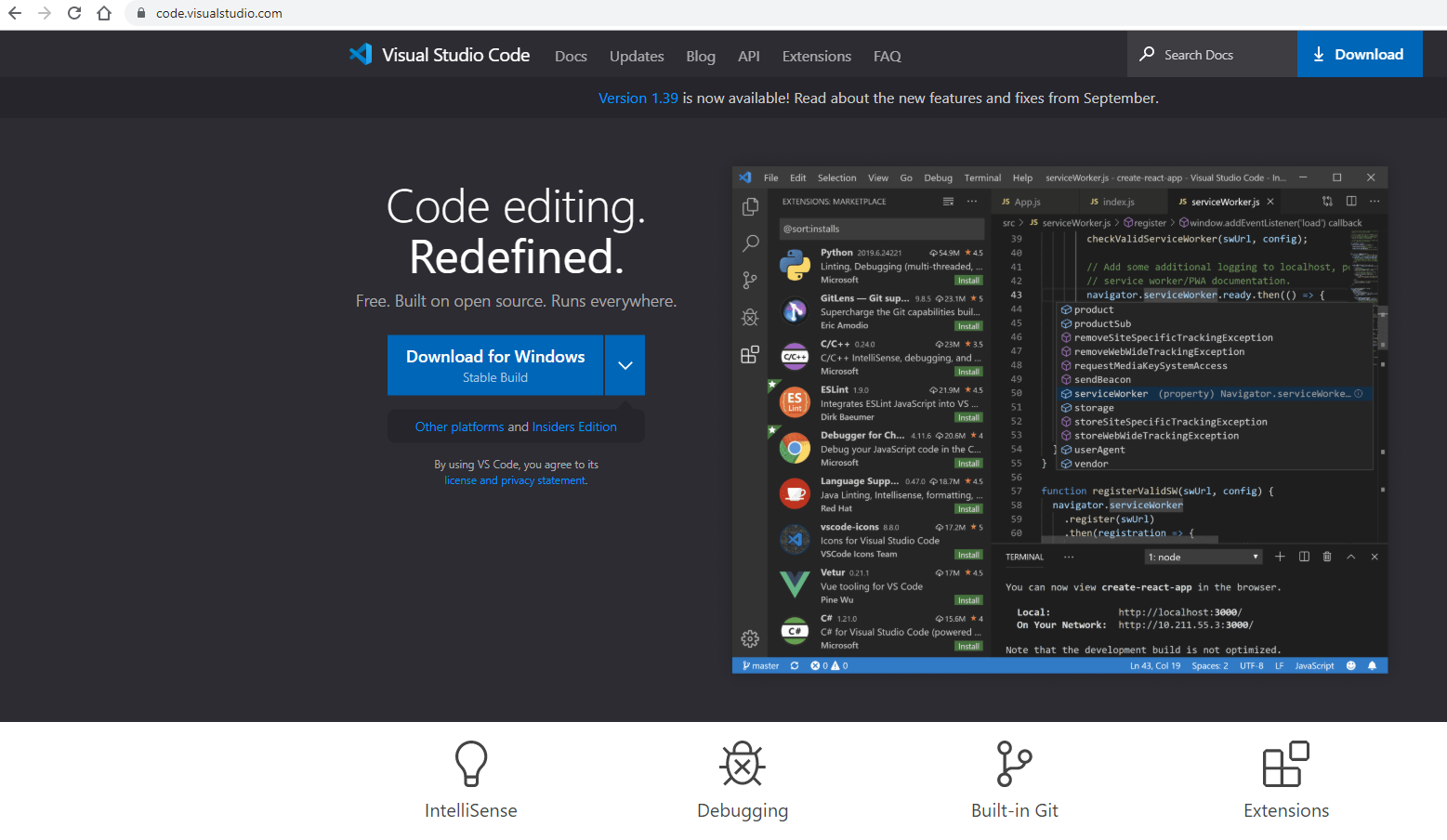Viewport: 1447px width, 840px height.
Task: Open the Explorer icon in the activity bar
Action: (x=750, y=206)
